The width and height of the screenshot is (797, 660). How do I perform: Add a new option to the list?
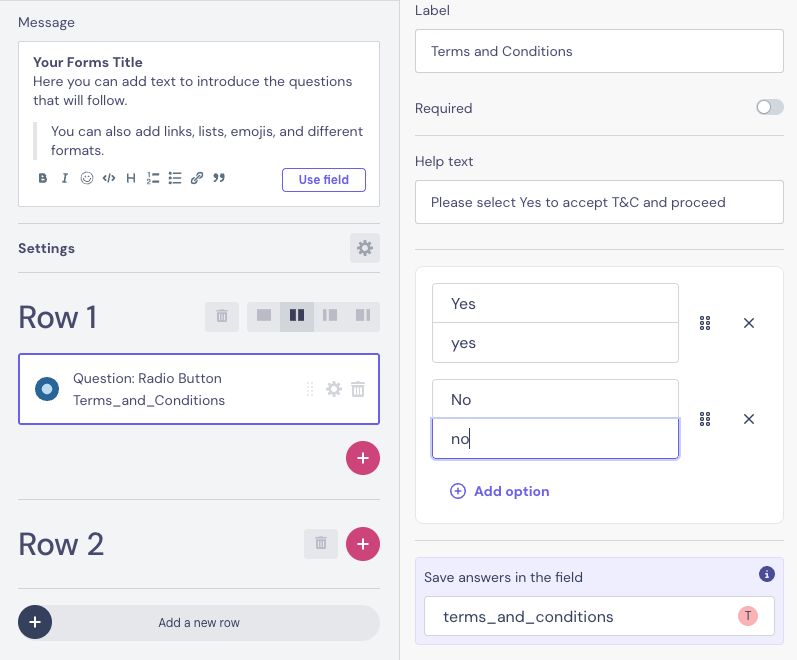click(500, 491)
